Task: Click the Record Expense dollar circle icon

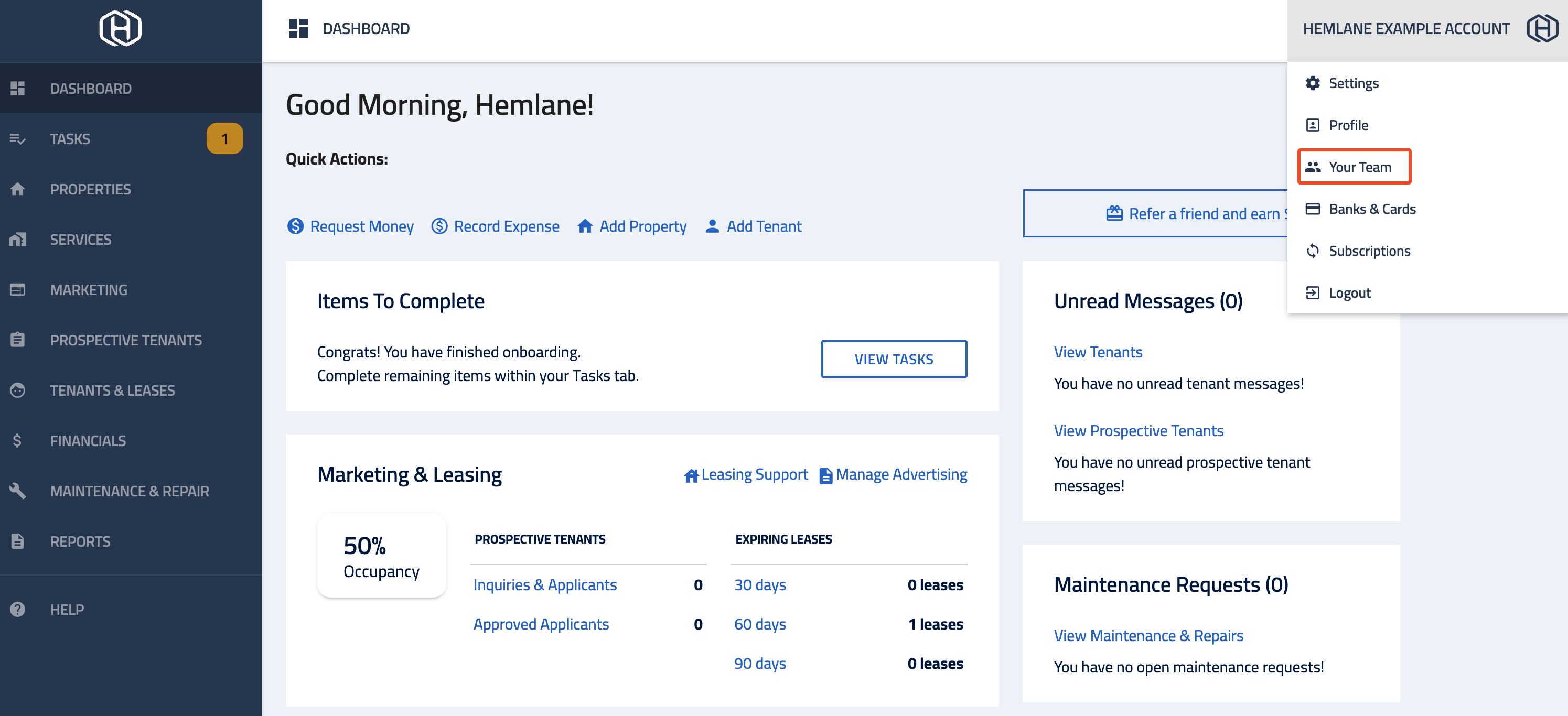Action: pyautogui.click(x=439, y=226)
